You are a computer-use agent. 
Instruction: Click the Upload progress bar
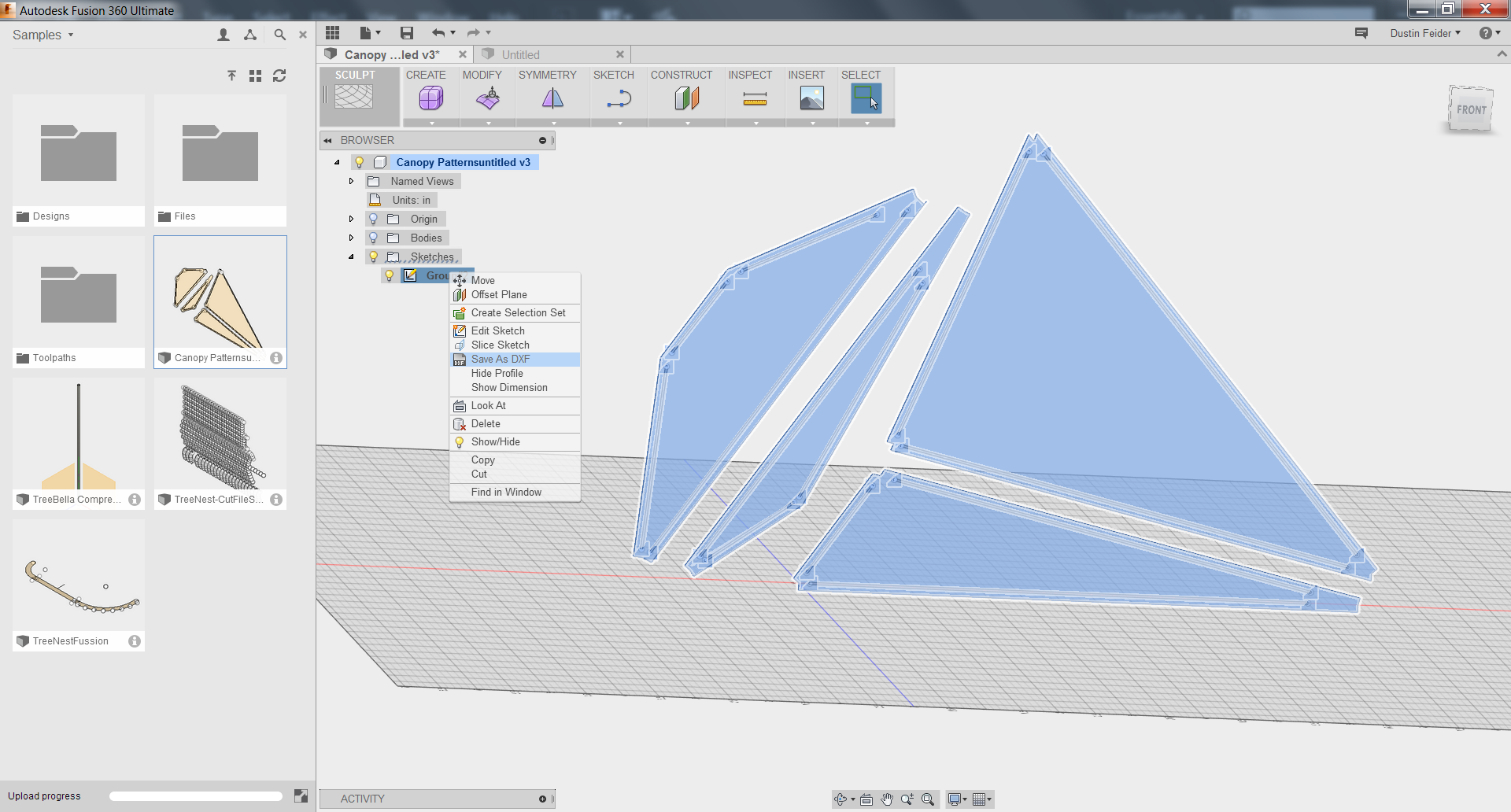(195, 796)
